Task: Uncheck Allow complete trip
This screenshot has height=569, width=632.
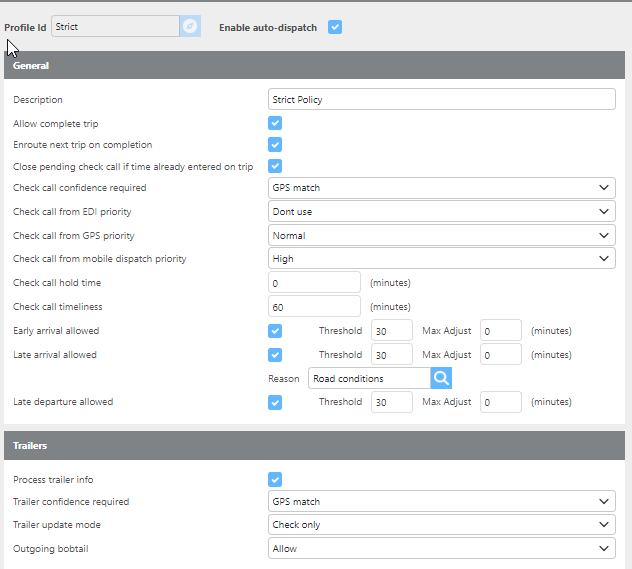Action: click(275, 123)
